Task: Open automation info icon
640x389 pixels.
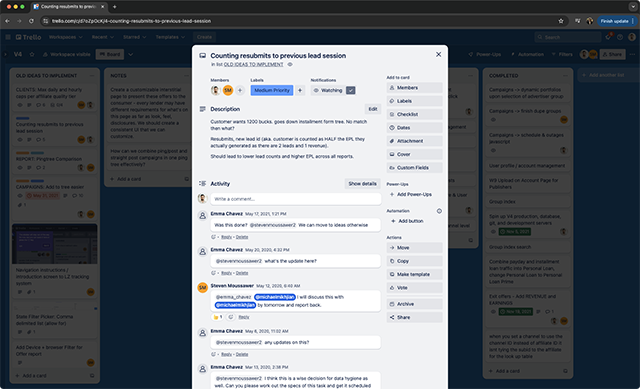Action: click(439, 211)
